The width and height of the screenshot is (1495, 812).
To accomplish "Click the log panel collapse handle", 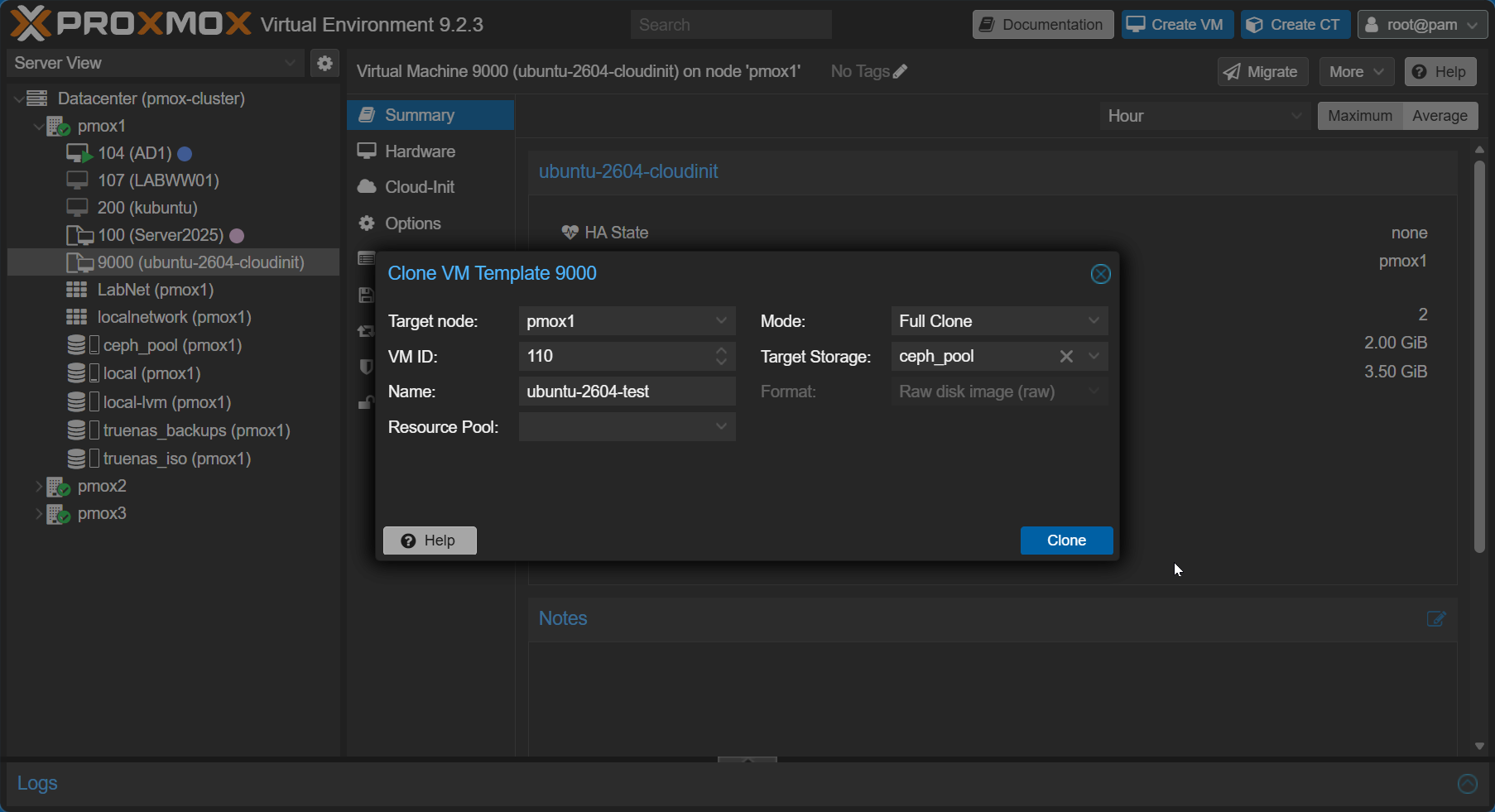I will pyautogui.click(x=747, y=759).
